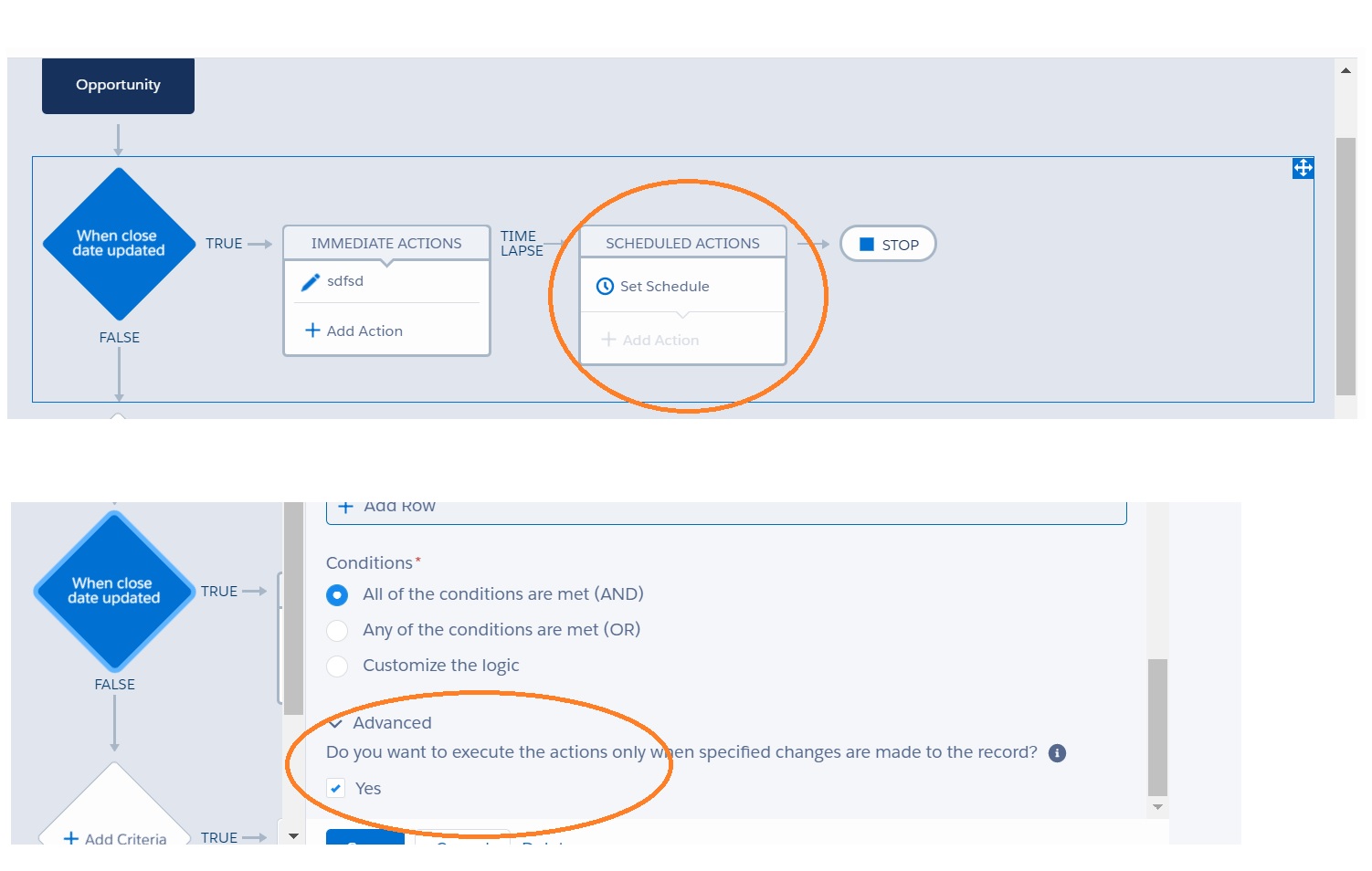This screenshot has width=1372, height=871.
Task: Open the info tooltip beside the record-changes question
Action: [1057, 753]
